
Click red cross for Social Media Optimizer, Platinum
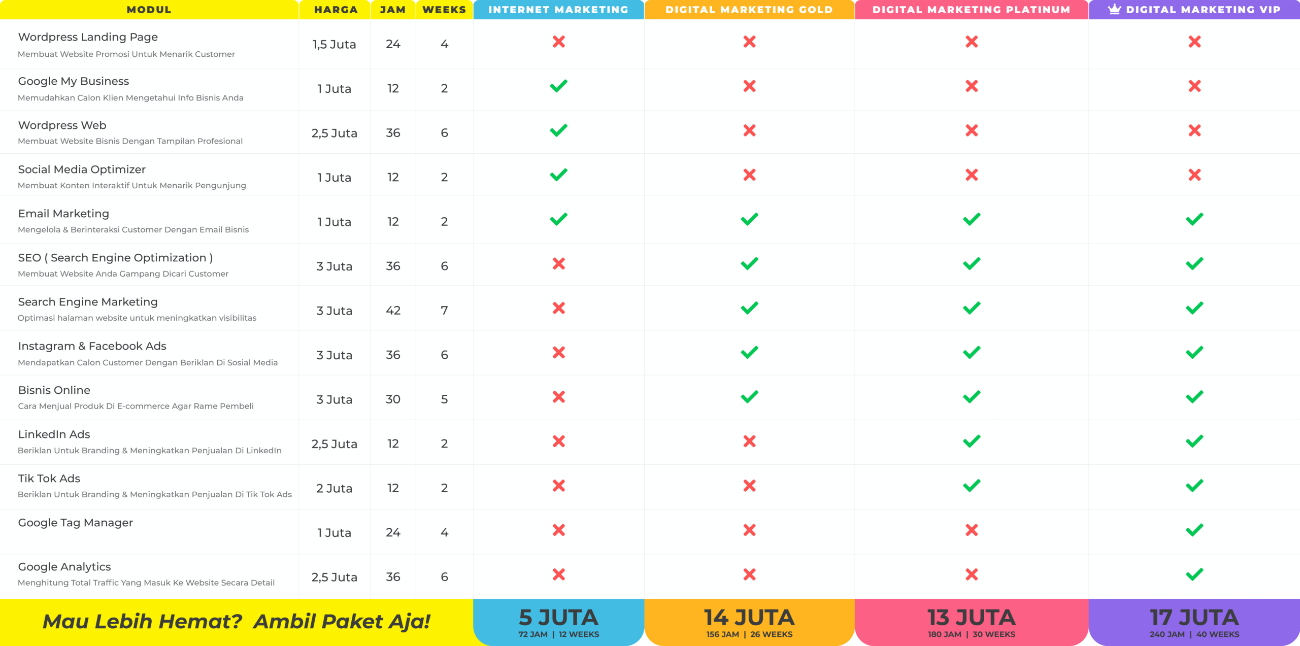971,175
